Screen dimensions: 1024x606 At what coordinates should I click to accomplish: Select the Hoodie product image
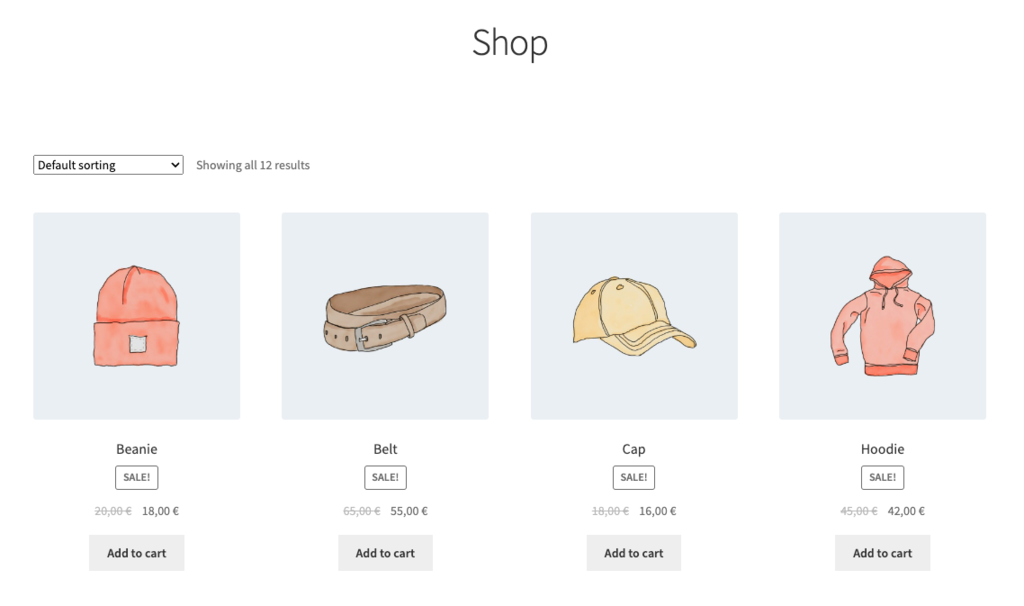(x=882, y=315)
